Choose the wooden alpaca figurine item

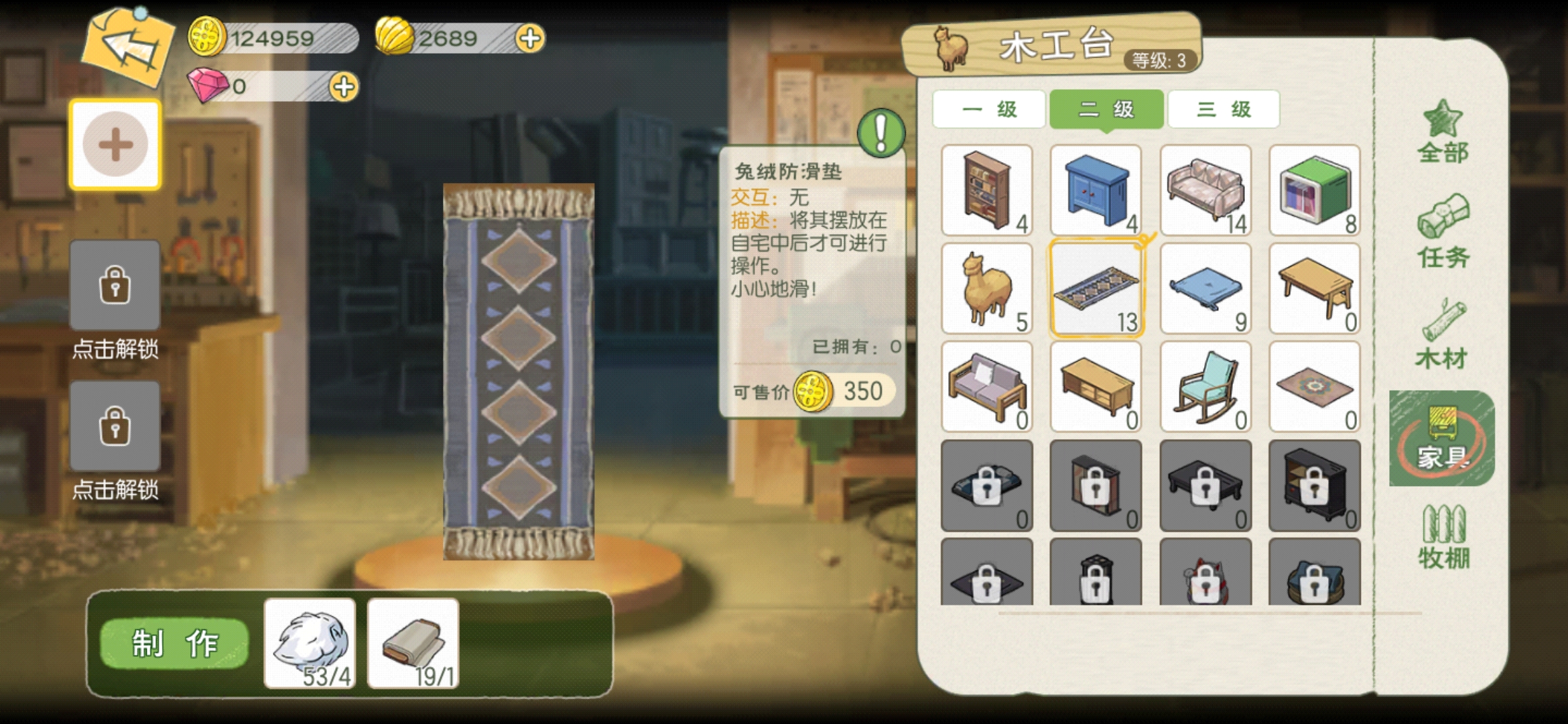[x=986, y=288]
